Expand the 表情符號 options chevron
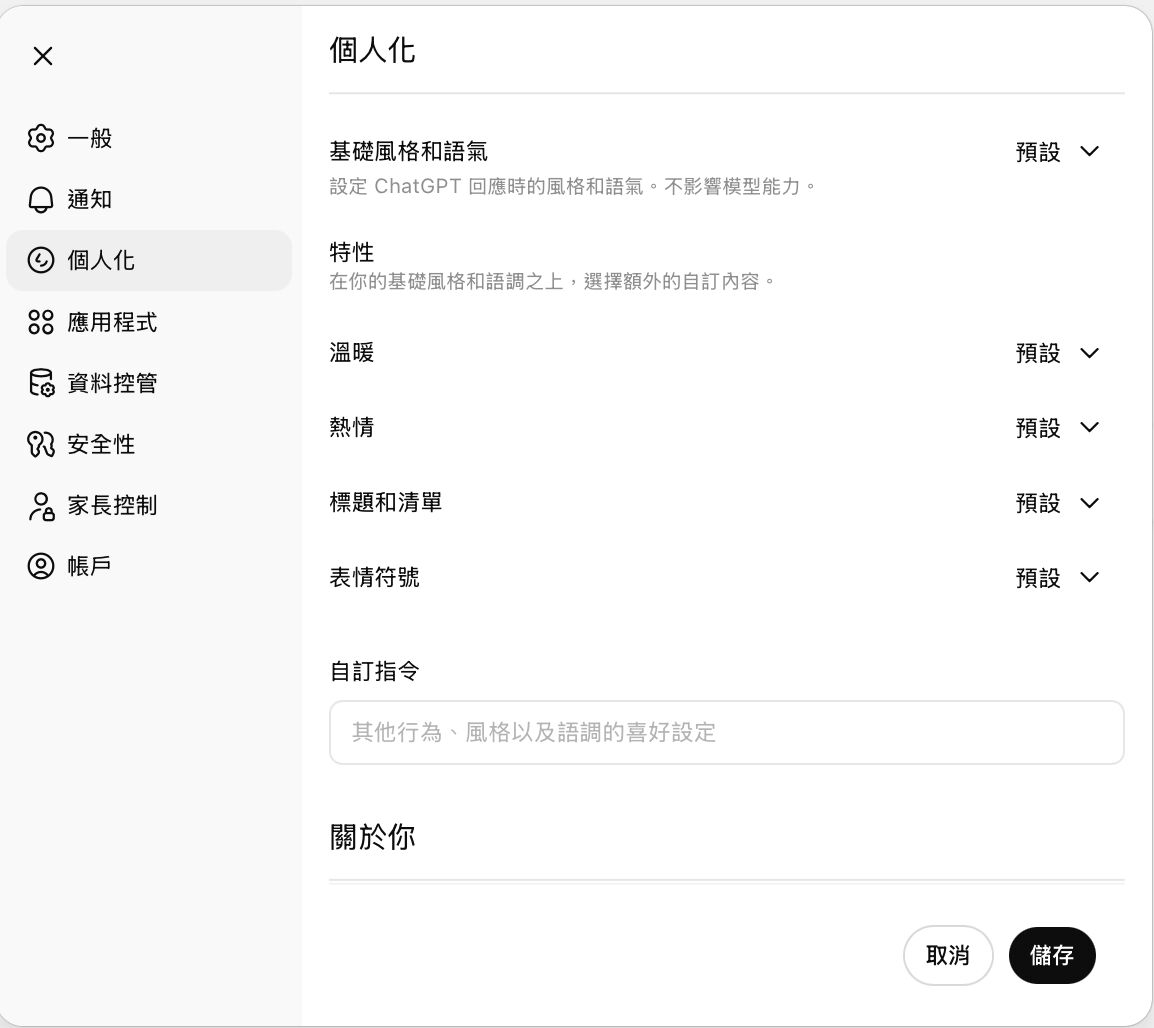Image resolution: width=1154 pixels, height=1028 pixels. pyautogui.click(x=1089, y=577)
